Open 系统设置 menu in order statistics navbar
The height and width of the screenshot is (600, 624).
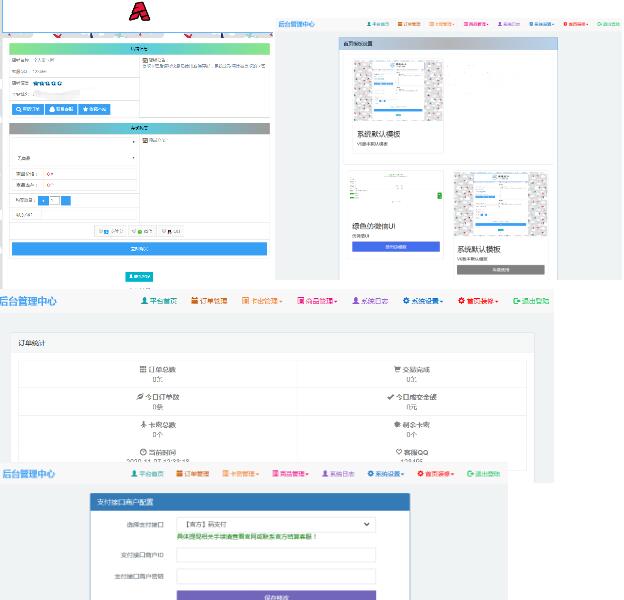425,300
